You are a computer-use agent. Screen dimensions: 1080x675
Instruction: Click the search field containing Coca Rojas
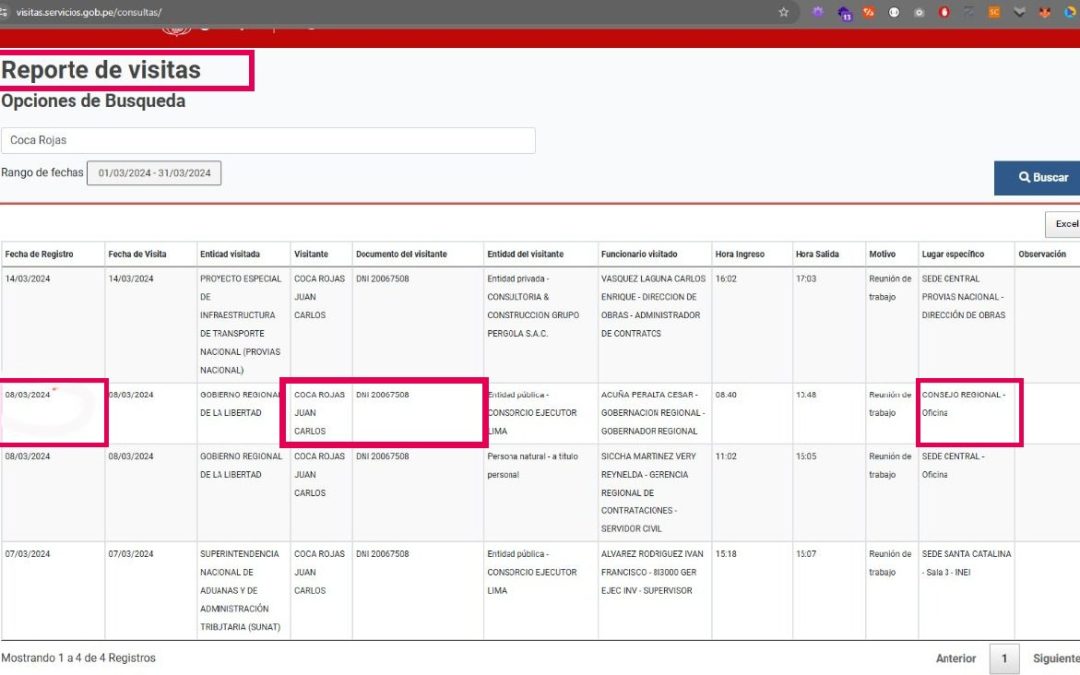pos(268,141)
